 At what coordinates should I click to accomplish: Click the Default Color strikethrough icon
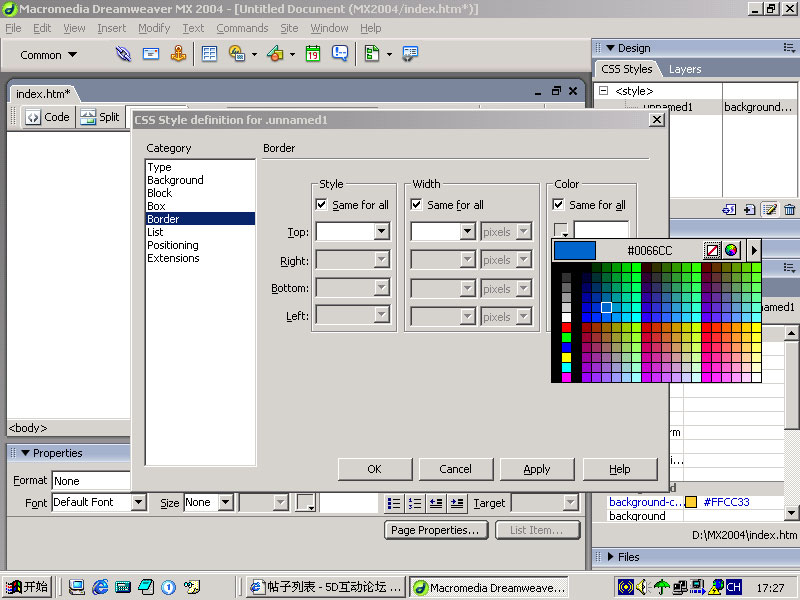coord(712,250)
